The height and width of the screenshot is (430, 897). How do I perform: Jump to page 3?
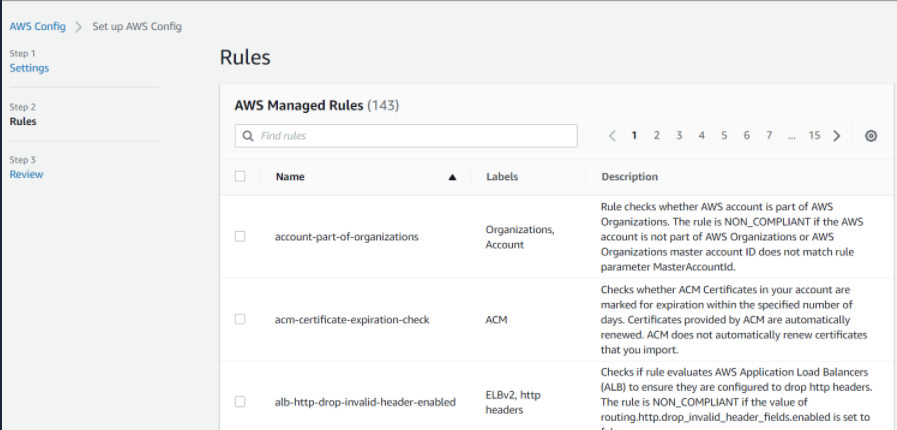[x=679, y=136]
